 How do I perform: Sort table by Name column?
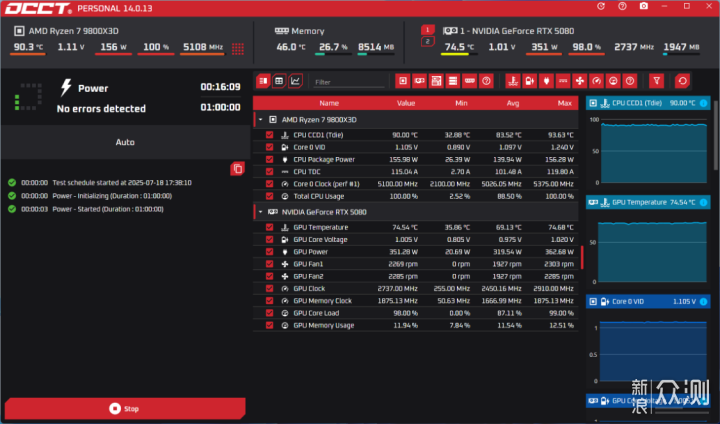click(x=329, y=103)
